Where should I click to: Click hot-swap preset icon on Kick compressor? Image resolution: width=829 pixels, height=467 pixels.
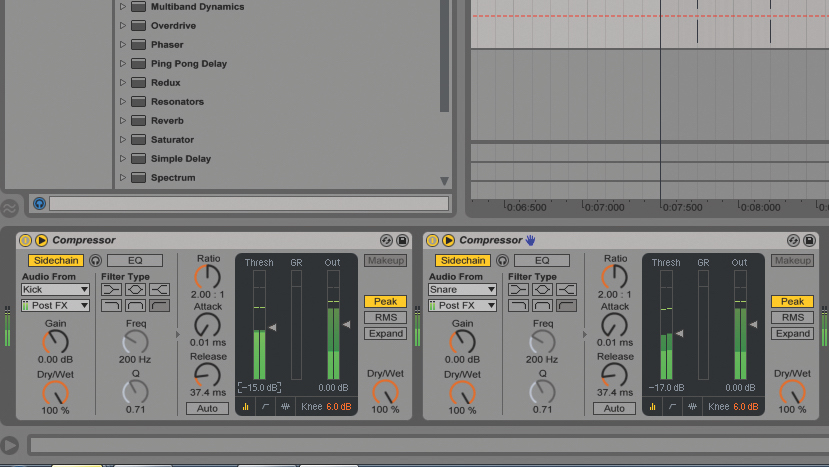(x=386, y=240)
